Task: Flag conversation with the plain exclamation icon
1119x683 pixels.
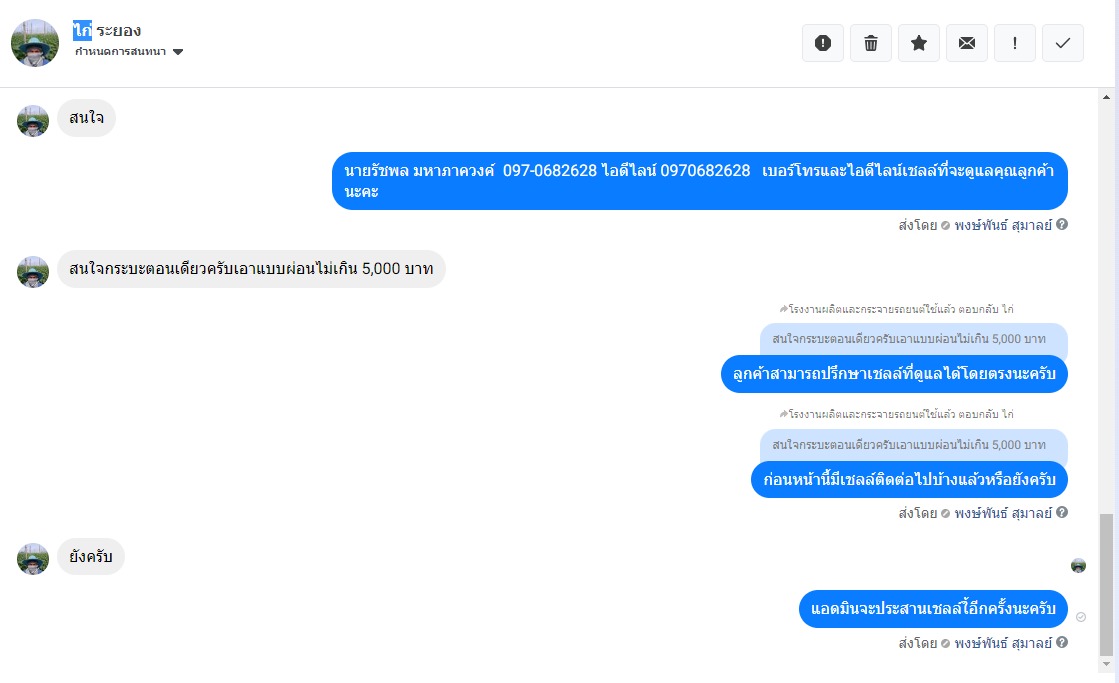Action: click(x=1015, y=44)
